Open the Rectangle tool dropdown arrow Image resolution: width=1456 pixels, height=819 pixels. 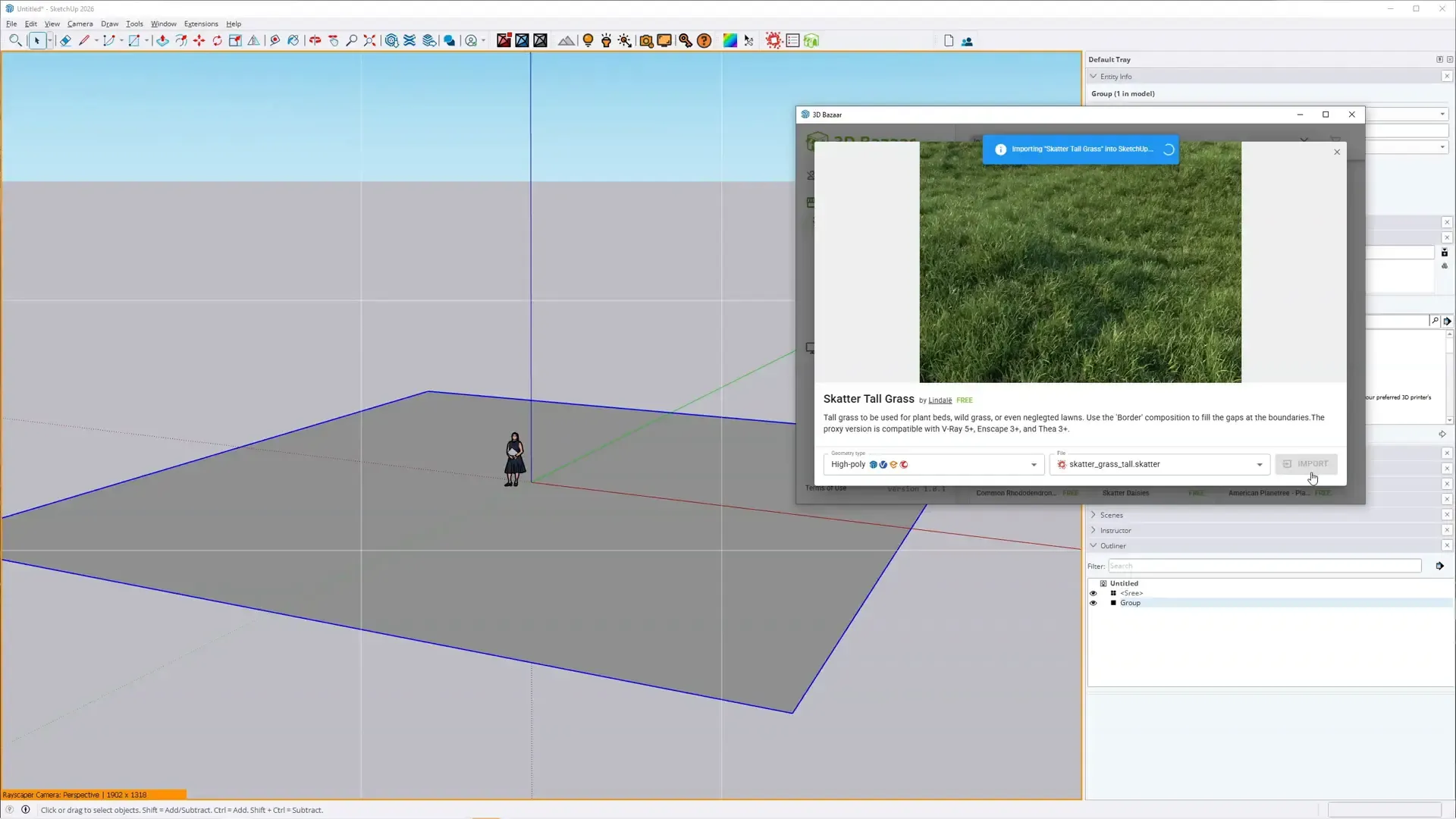147,40
